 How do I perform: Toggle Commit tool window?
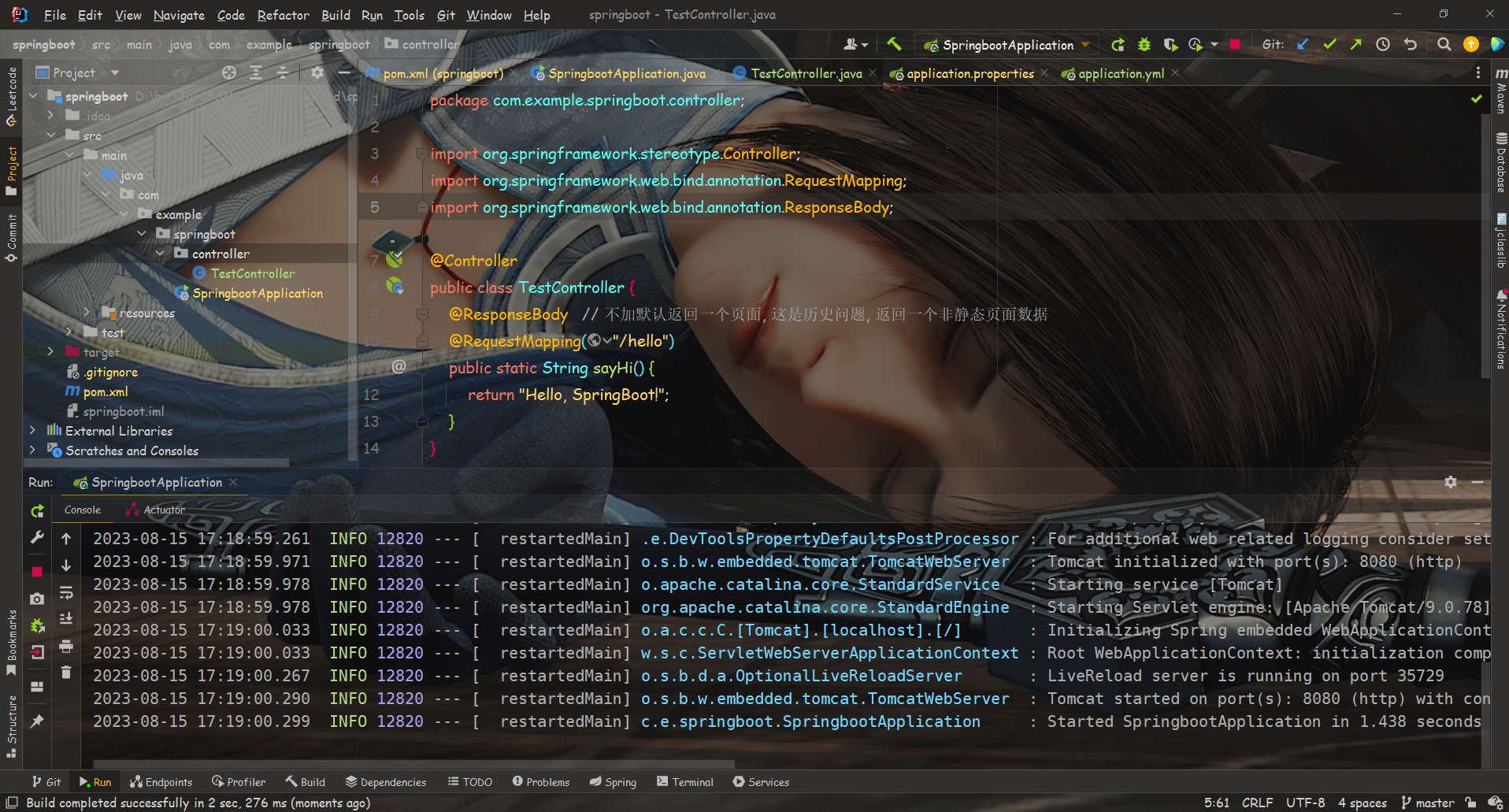coord(11,238)
